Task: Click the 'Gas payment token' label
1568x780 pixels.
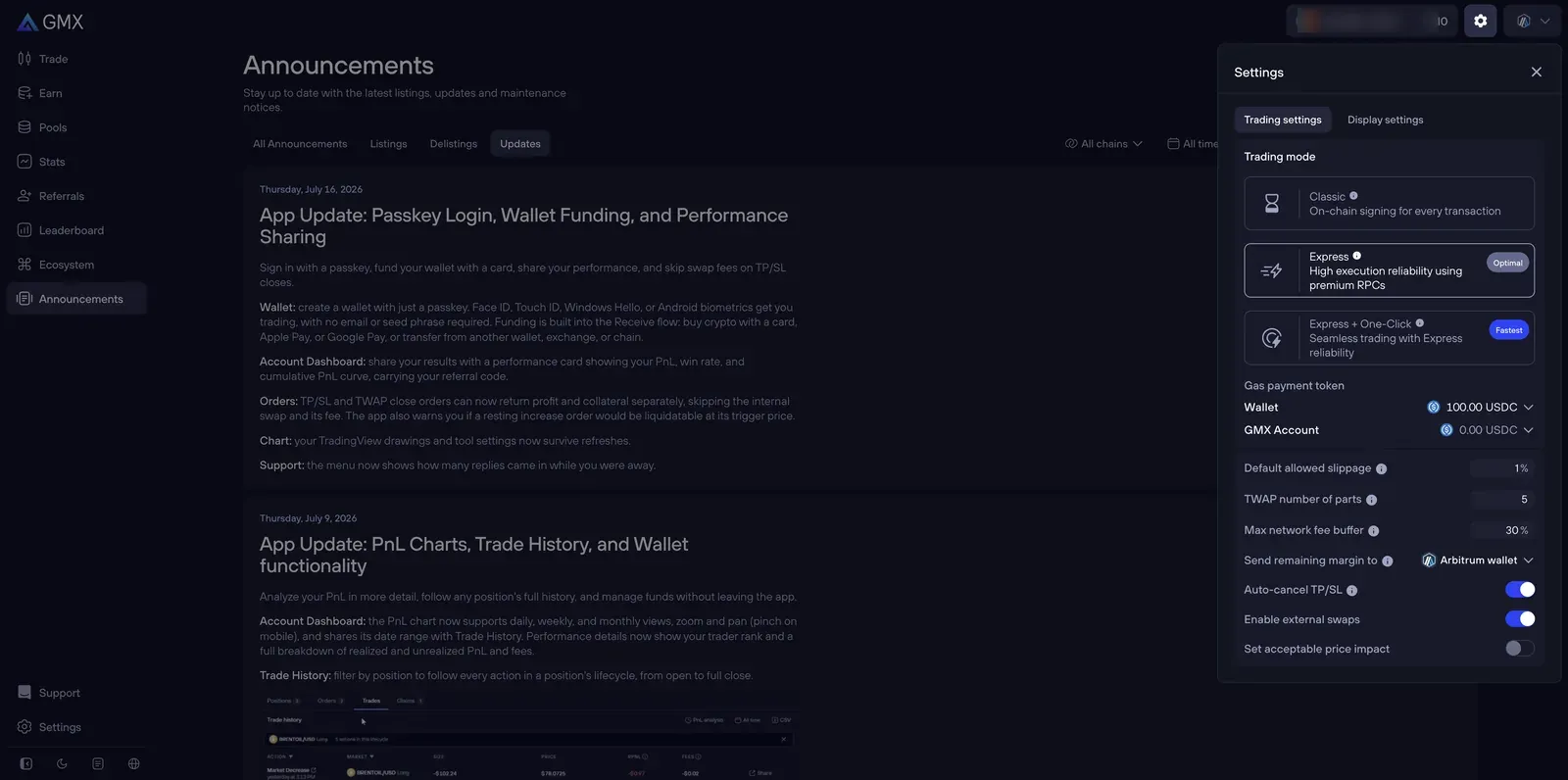Action: click(1294, 386)
